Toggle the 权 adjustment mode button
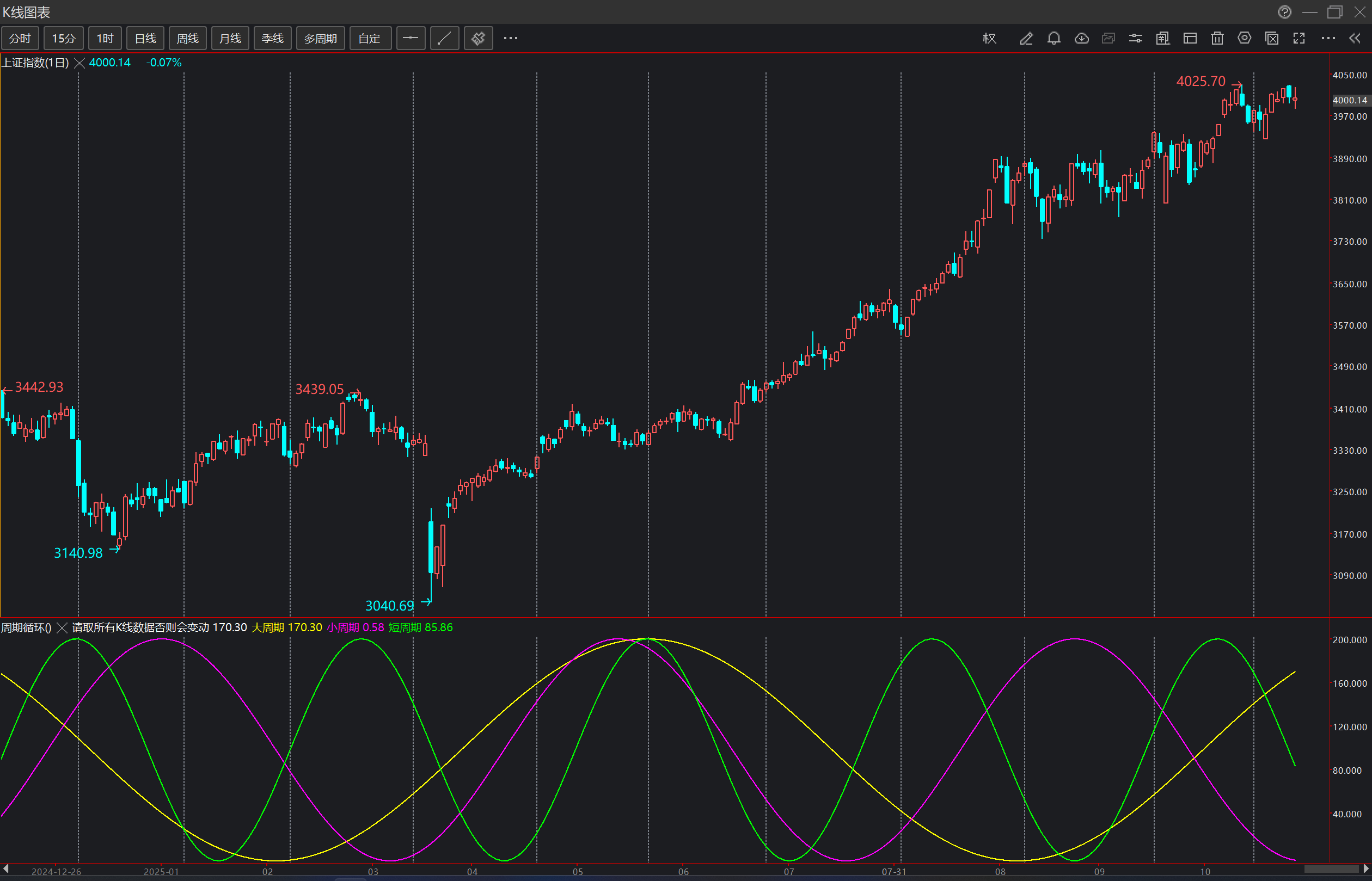The image size is (1372, 881). pyautogui.click(x=990, y=38)
